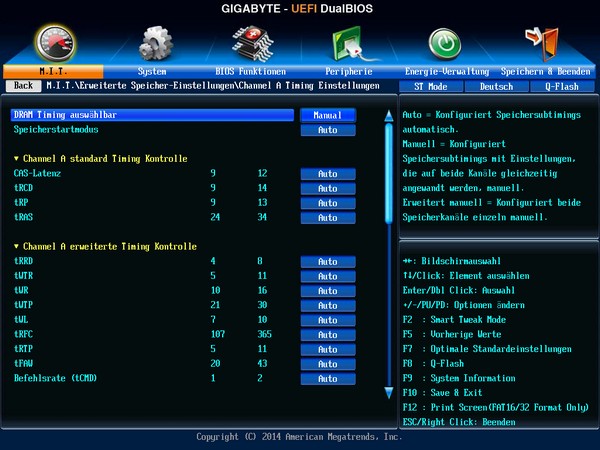Change the tRFC Auto value
The height and width of the screenshot is (450, 600).
coord(328,334)
